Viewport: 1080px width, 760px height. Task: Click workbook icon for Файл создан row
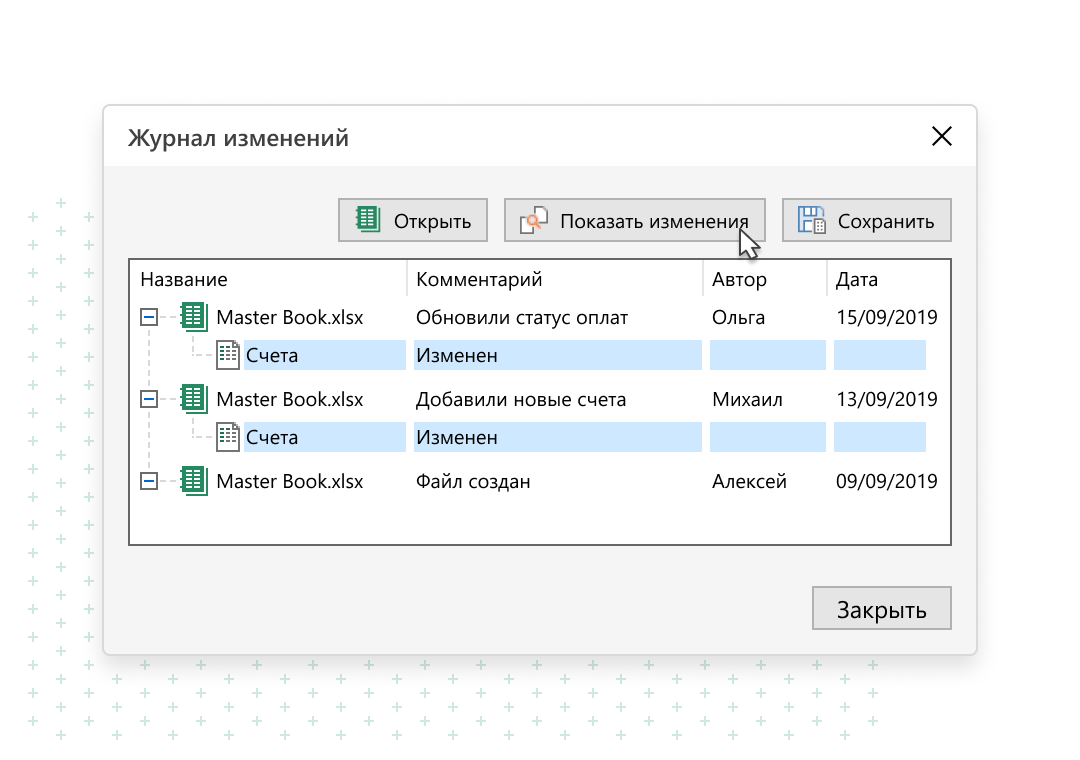pyautogui.click(x=193, y=482)
